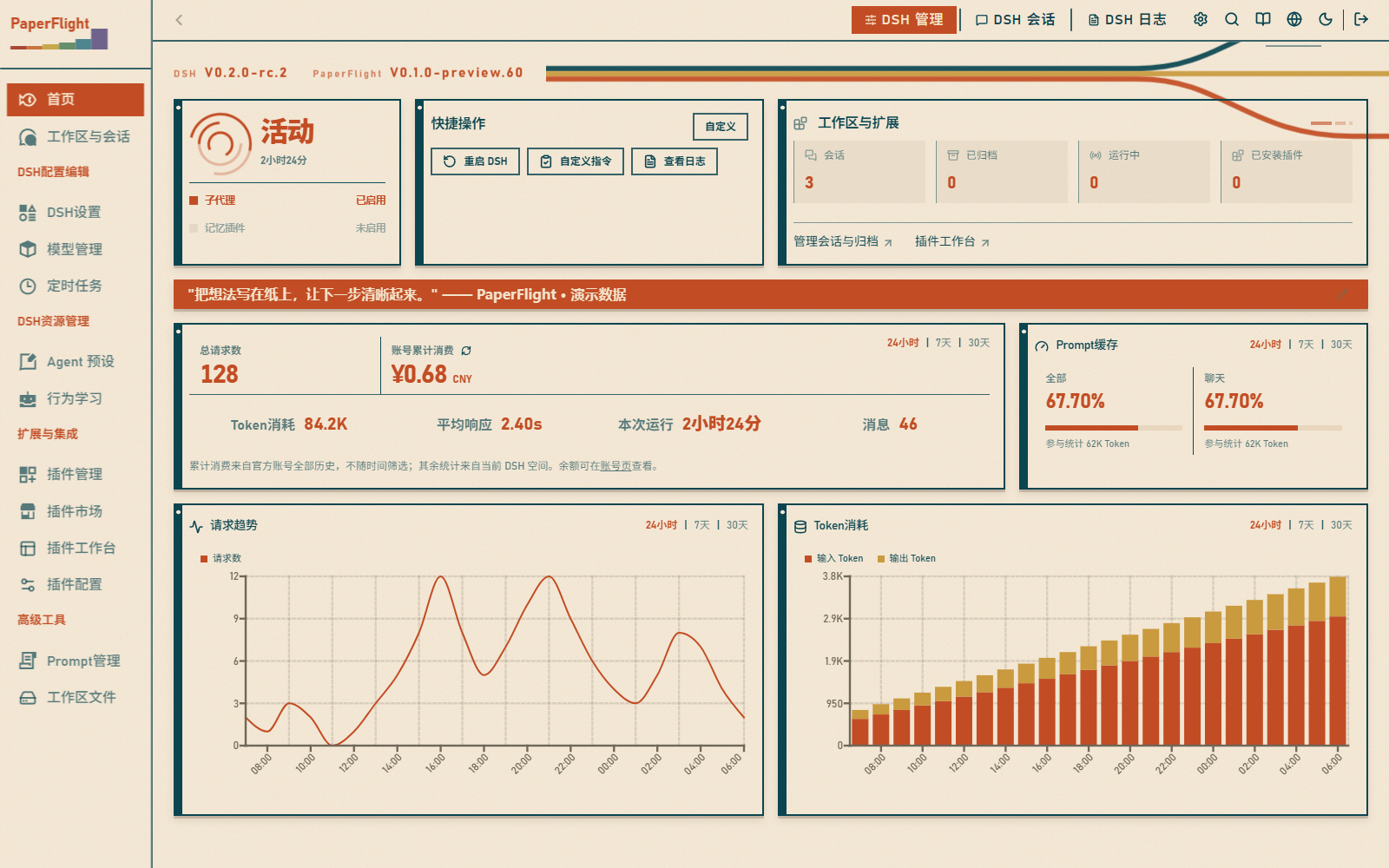This screenshot has height=868, width=1389.
Task: Toggle 输出 Token legend entry
Action: coord(907,558)
